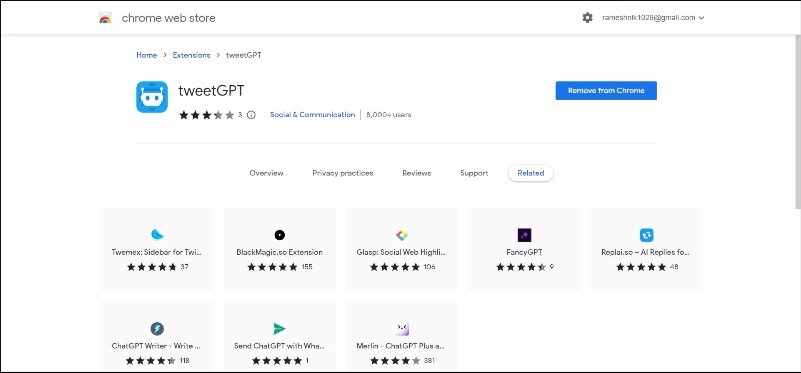Click ChatGPT Writer 118 ratings stars
This screenshot has width=801, height=373.
pyautogui.click(x=151, y=361)
